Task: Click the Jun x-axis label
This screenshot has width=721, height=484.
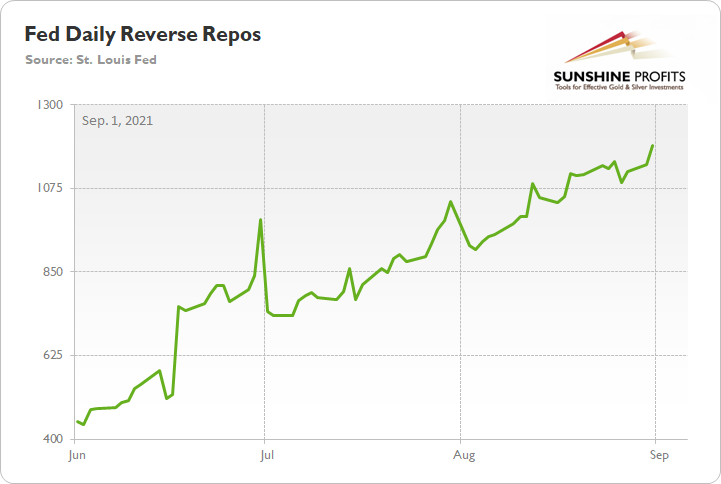Action: pos(77,456)
